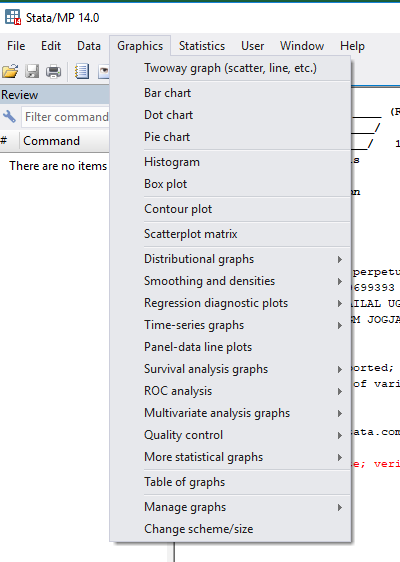Expand Manage graphs submenu
The image size is (400, 562).
point(230,507)
